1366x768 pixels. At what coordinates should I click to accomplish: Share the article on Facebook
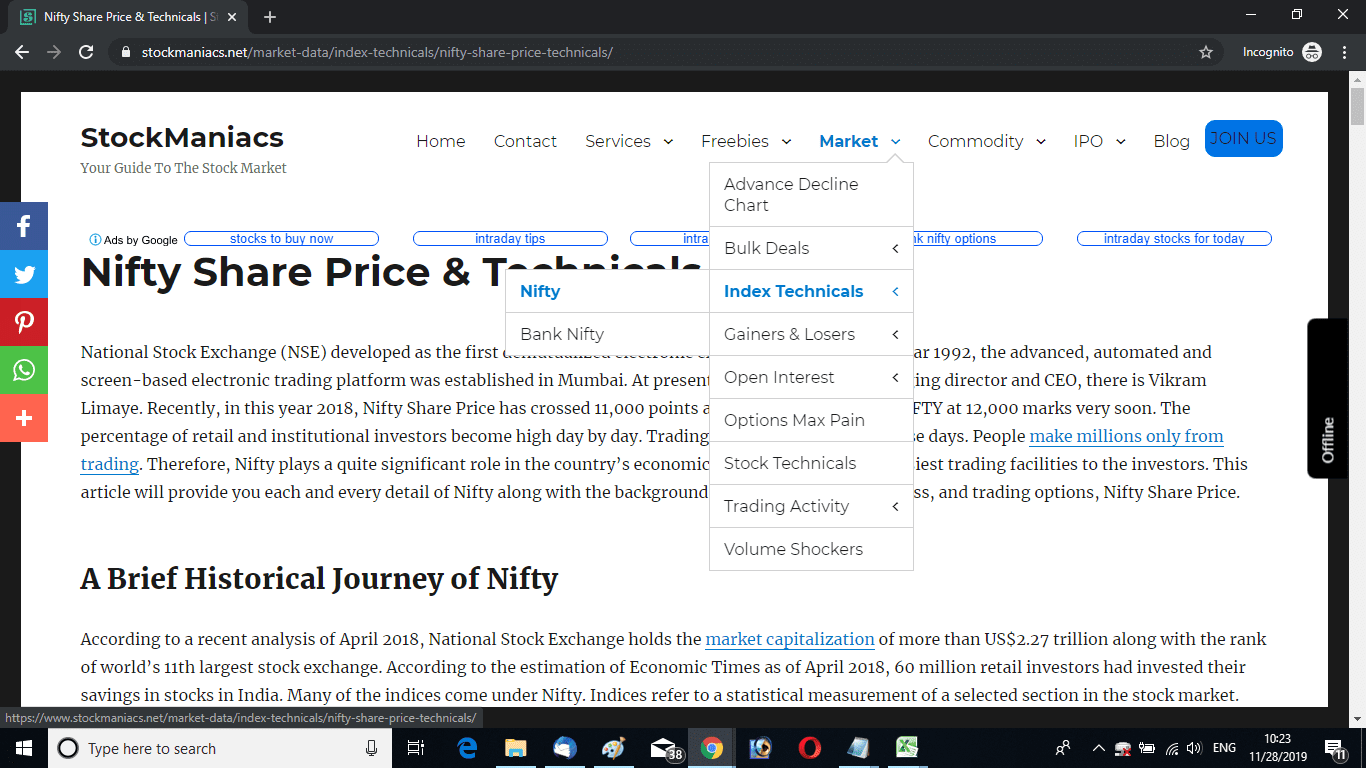24,226
